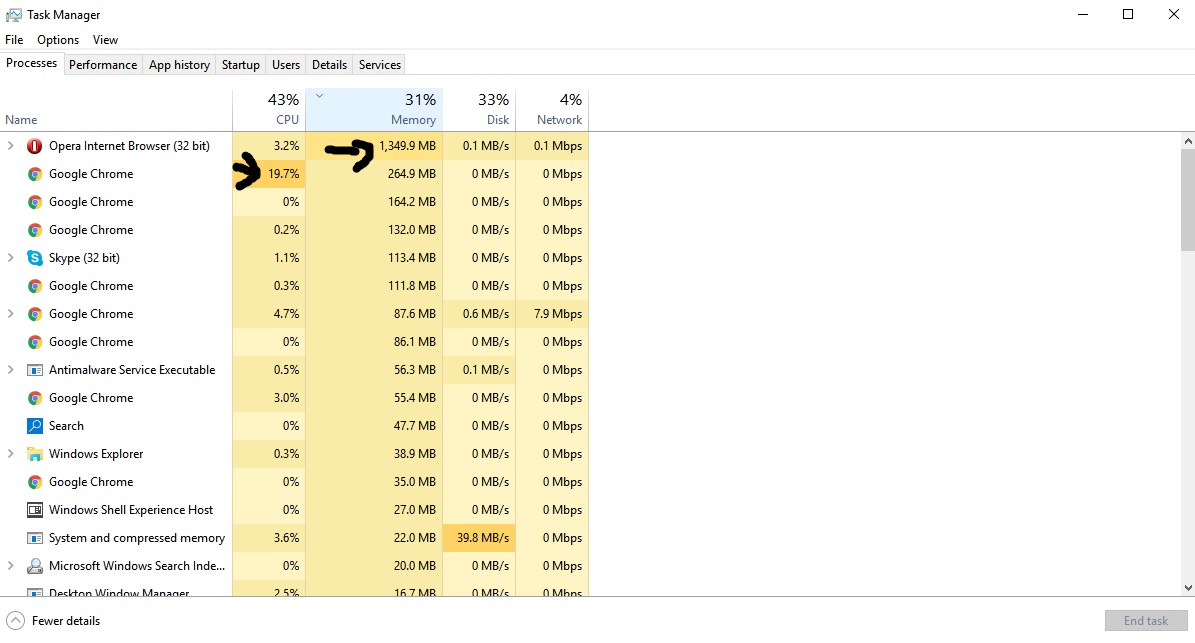Select the 19.7% CPU cell

[269, 174]
